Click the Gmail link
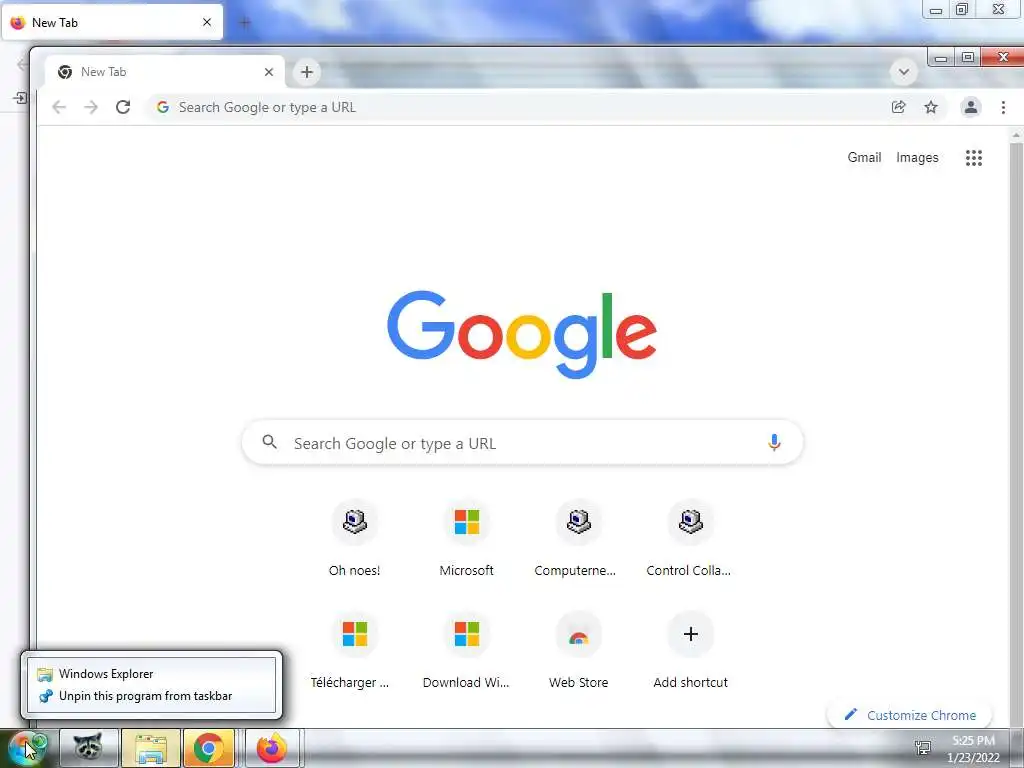The height and width of the screenshot is (768, 1024). pyautogui.click(x=864, y=157)
